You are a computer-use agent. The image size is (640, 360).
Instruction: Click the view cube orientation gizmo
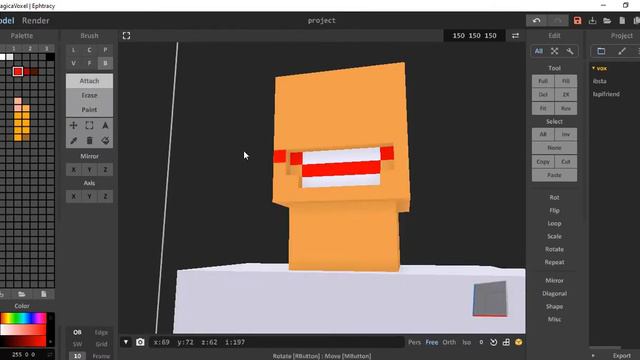490,298
